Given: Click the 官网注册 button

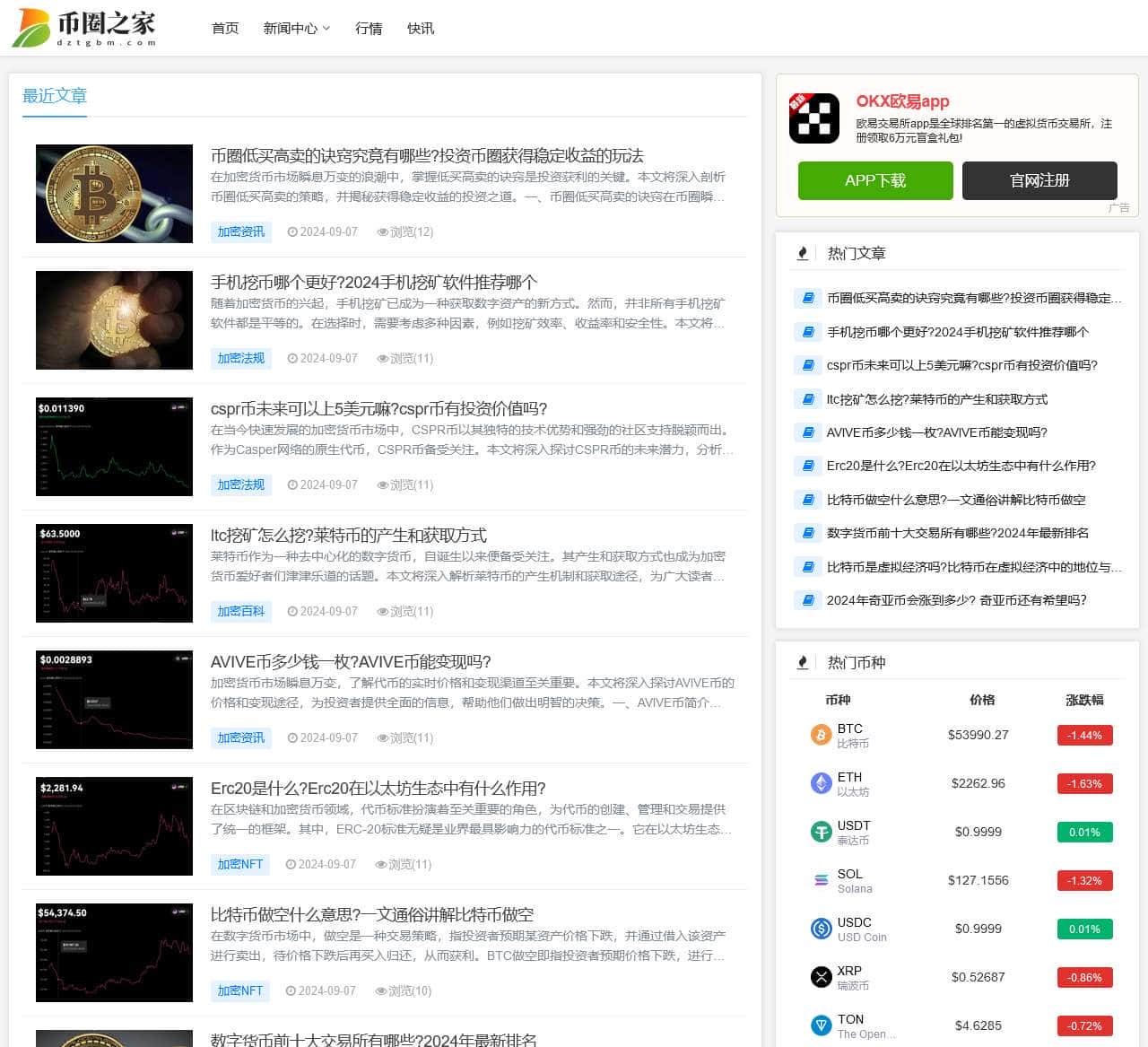Looking at the screenshot, I should pos(1039,180).
